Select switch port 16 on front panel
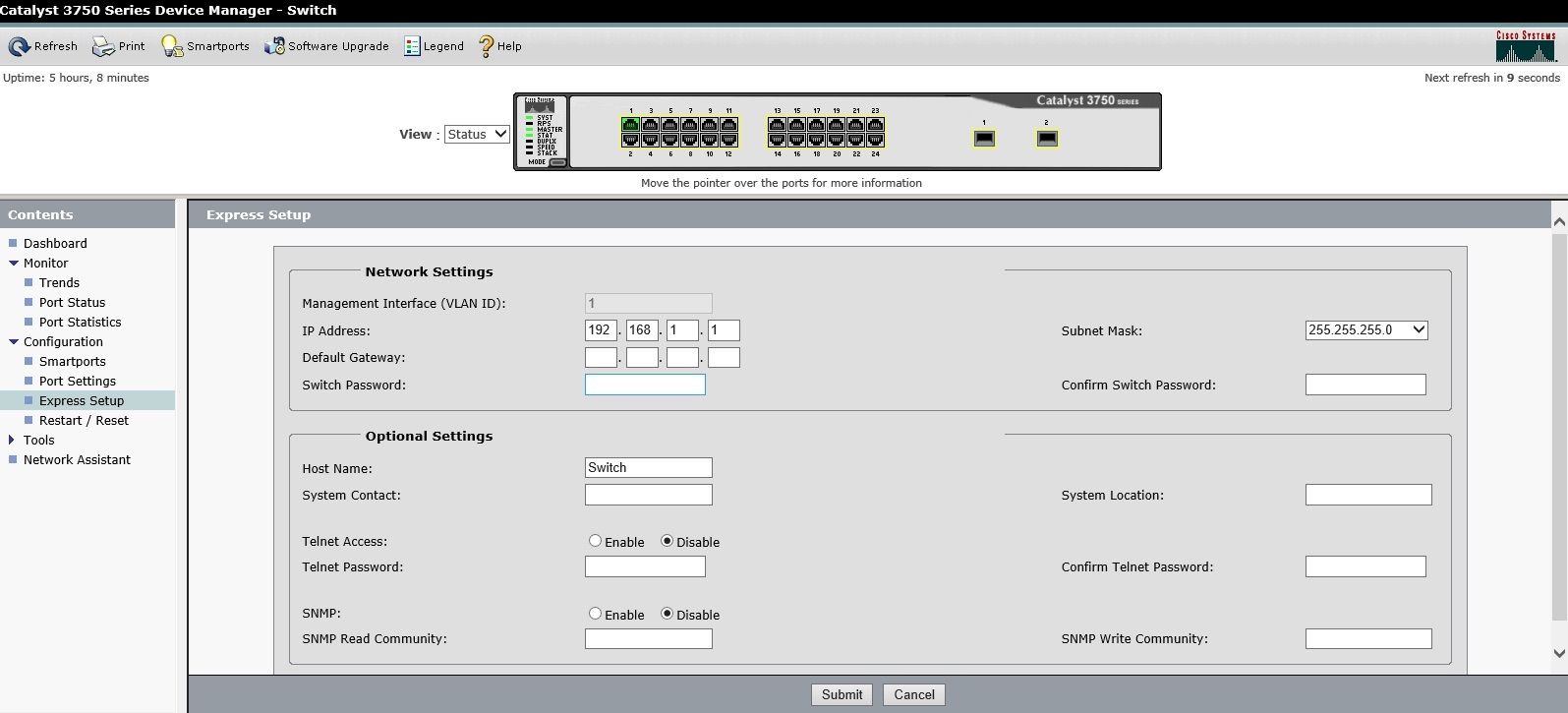This screenshot has width=1568, height=713. click(x=796, y=140)
